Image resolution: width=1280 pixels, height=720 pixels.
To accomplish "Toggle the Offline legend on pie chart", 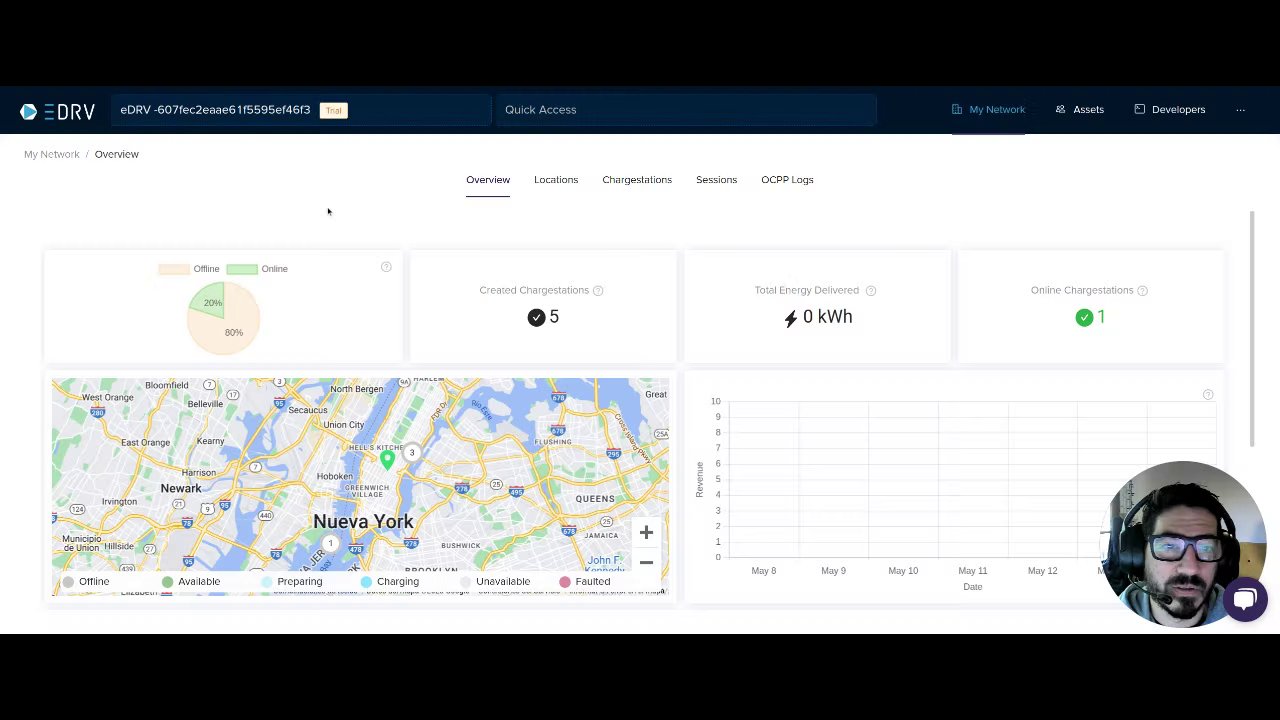I will (189, 269).
